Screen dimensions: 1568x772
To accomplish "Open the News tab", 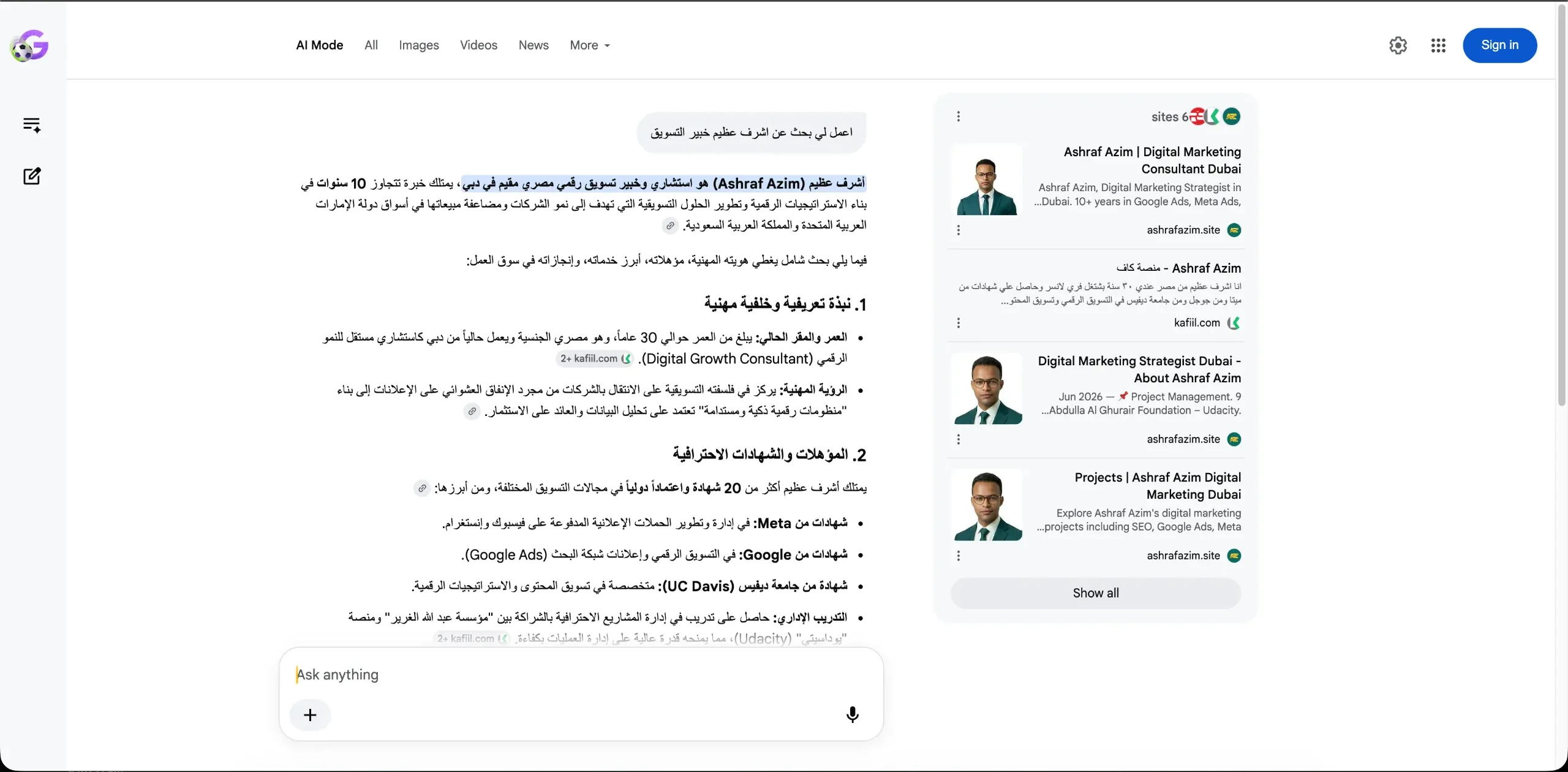I will coord(533,45).
